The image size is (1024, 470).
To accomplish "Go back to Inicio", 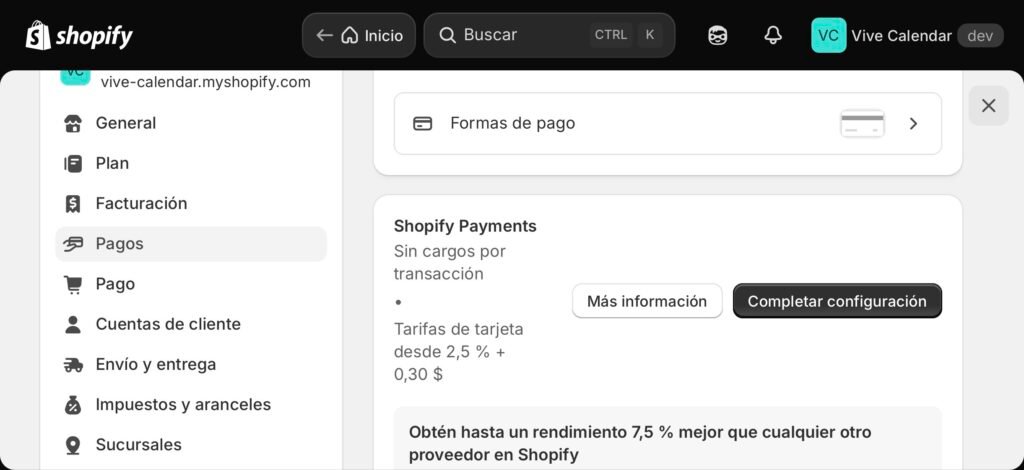I will [359, 35].
